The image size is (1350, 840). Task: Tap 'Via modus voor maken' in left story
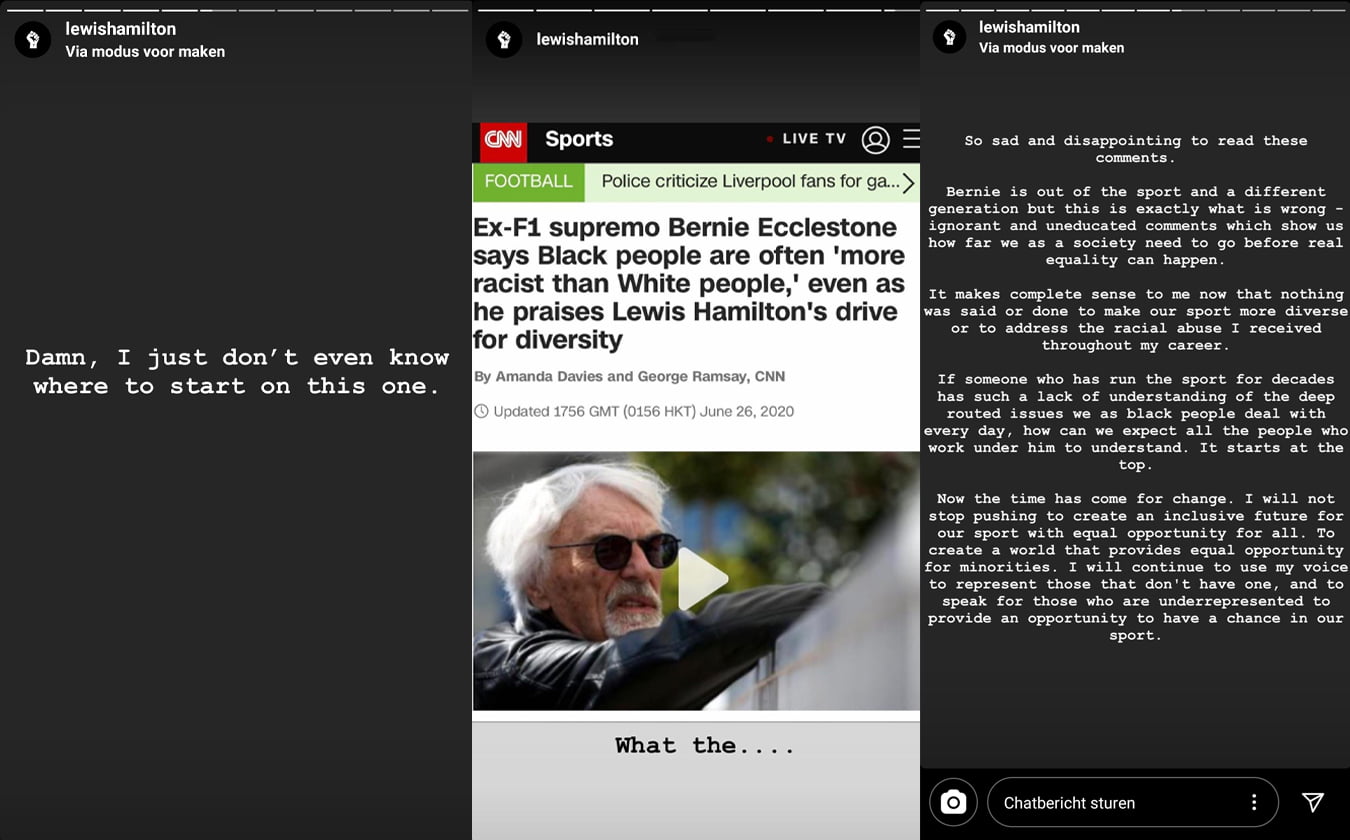[x=145, y=52]
